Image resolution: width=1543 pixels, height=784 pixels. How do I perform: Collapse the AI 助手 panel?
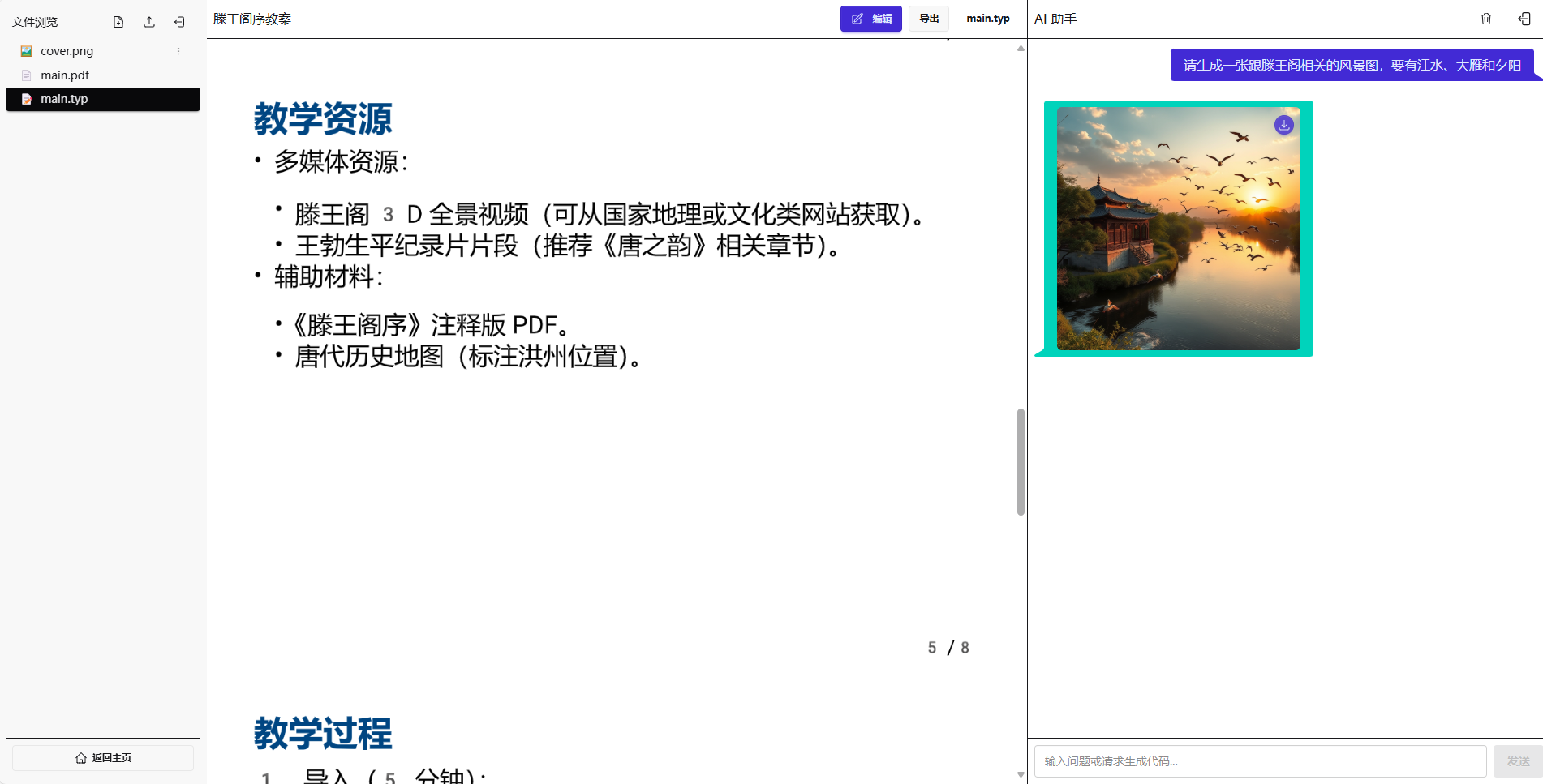pyautogui.click(x=1523, y=18)
